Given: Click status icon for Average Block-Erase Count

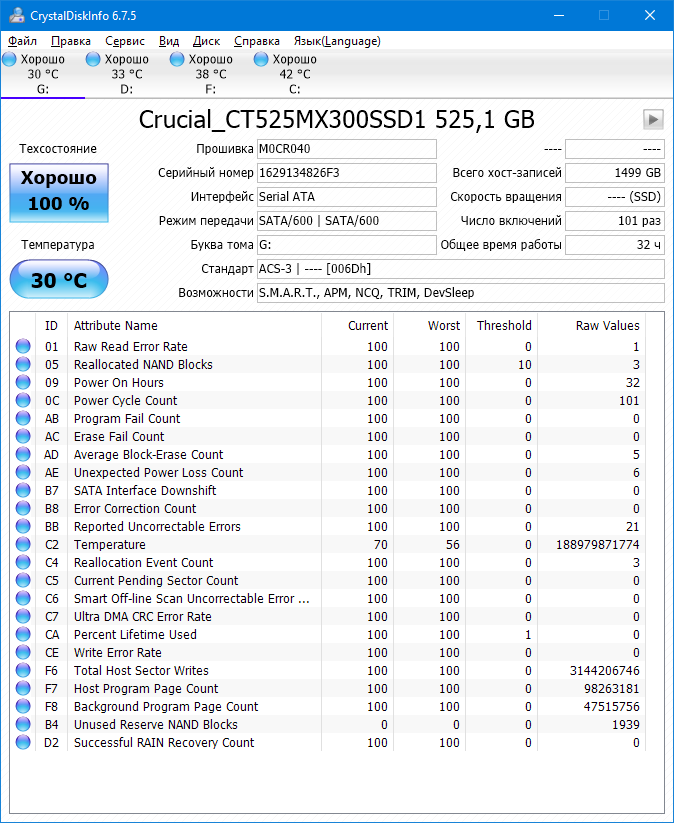Looking at the screenshot, I should point(23,454).
